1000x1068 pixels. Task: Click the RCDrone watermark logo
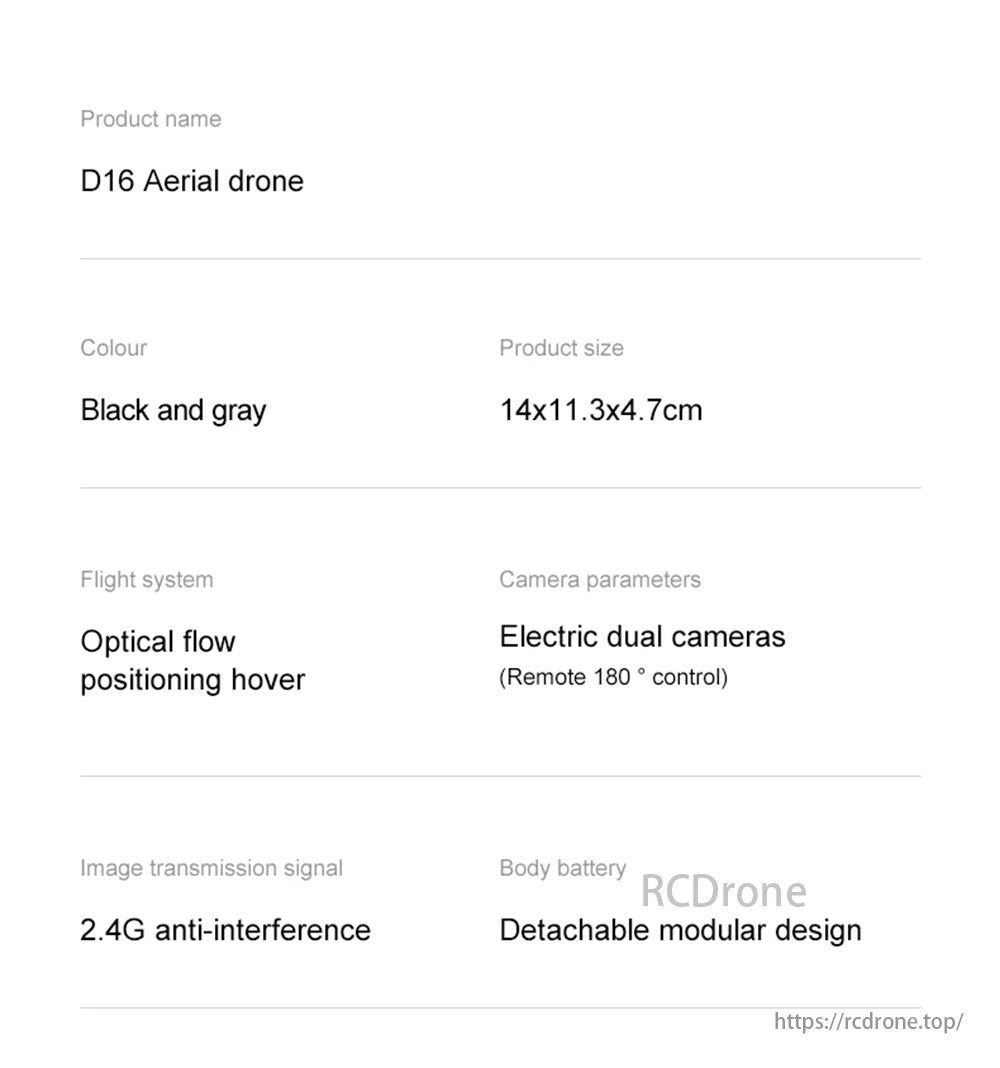click(723, 891)
